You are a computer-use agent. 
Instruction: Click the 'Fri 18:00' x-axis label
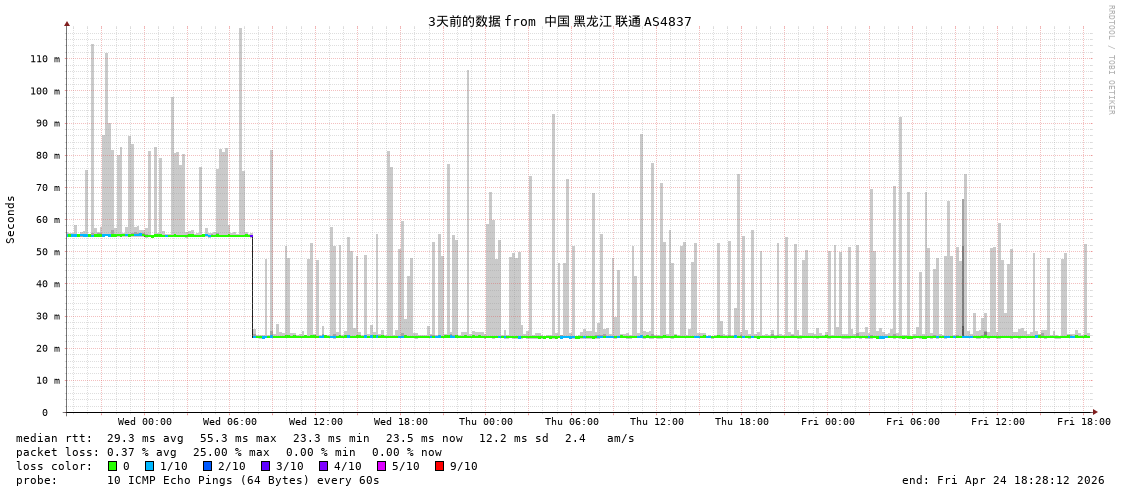click(x=1084, y=422)
